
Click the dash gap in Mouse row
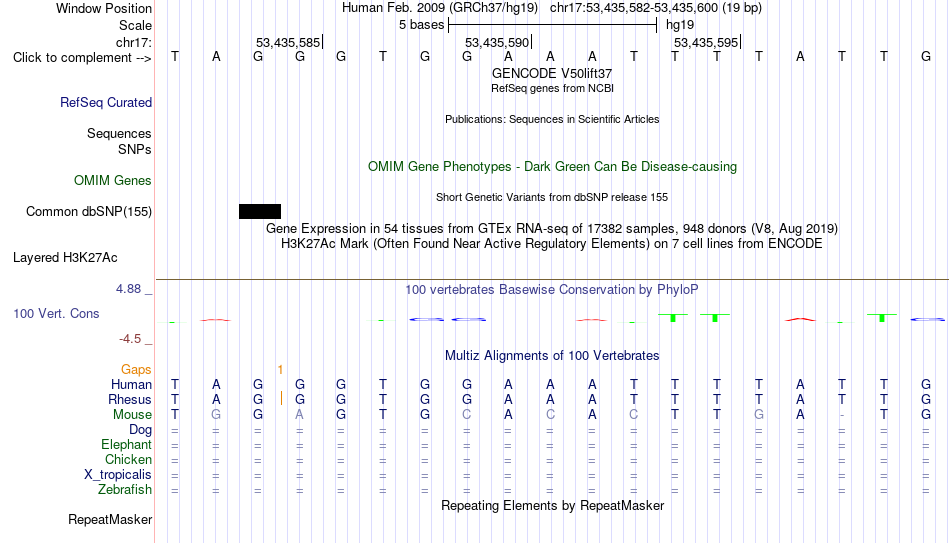point(842,415)
